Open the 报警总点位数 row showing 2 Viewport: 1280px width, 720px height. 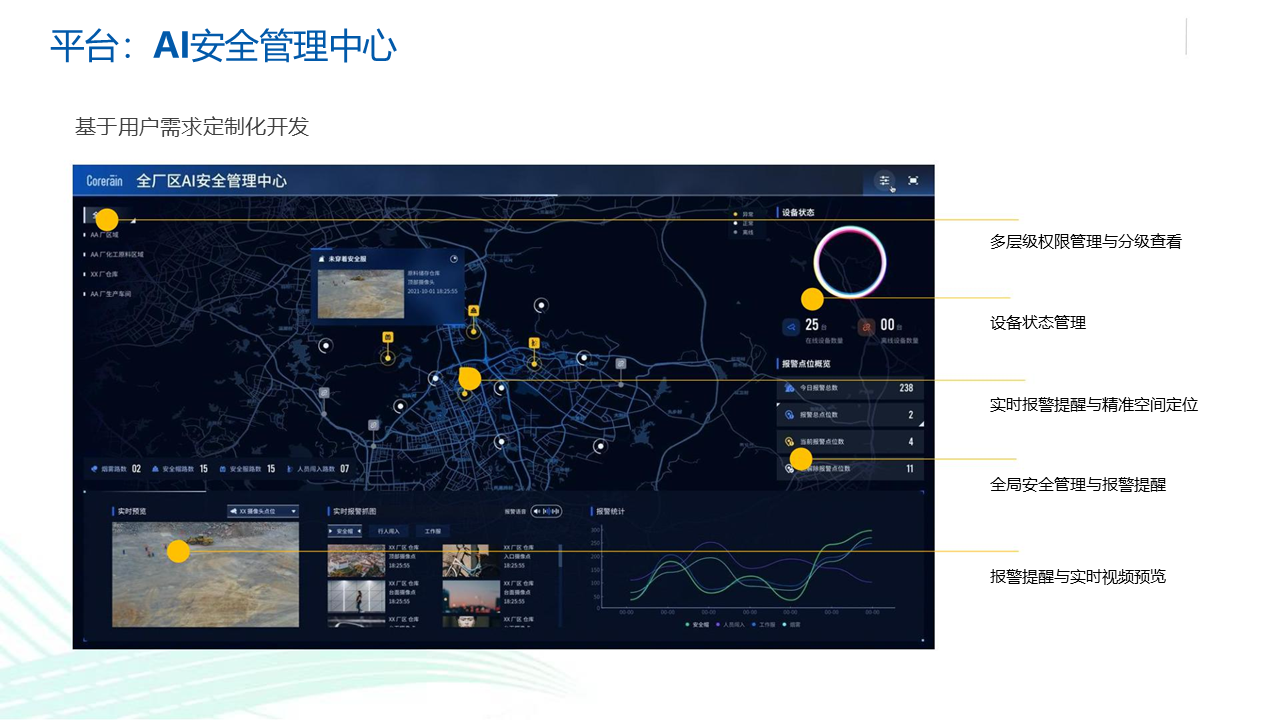coord(850,414)
